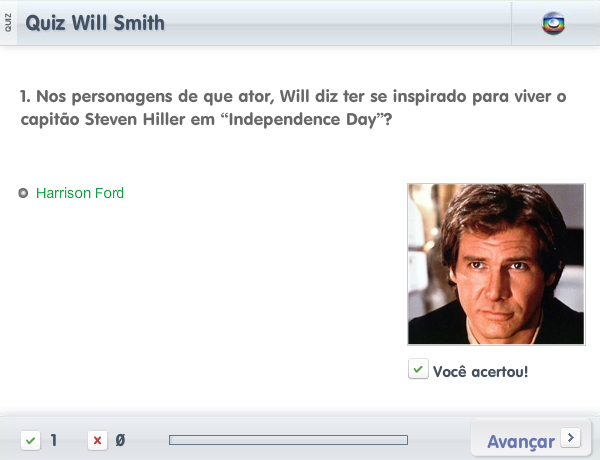
Task: Click the question 1 text
Action: pyautogui.click(x=293, y=108)
